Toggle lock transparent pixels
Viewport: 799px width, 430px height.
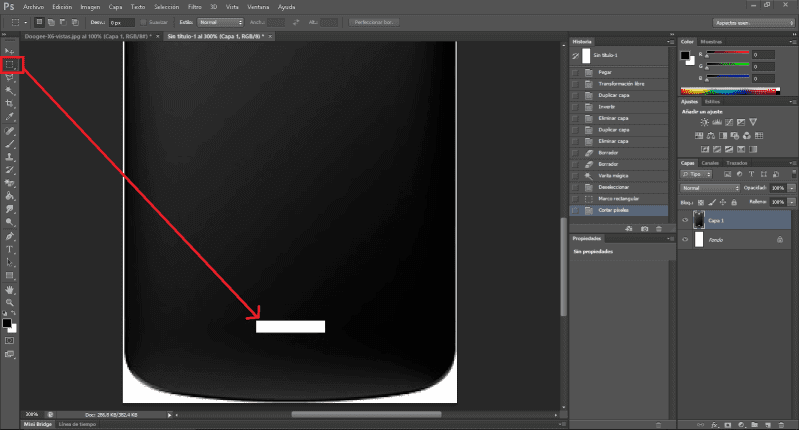pos(701,202)
